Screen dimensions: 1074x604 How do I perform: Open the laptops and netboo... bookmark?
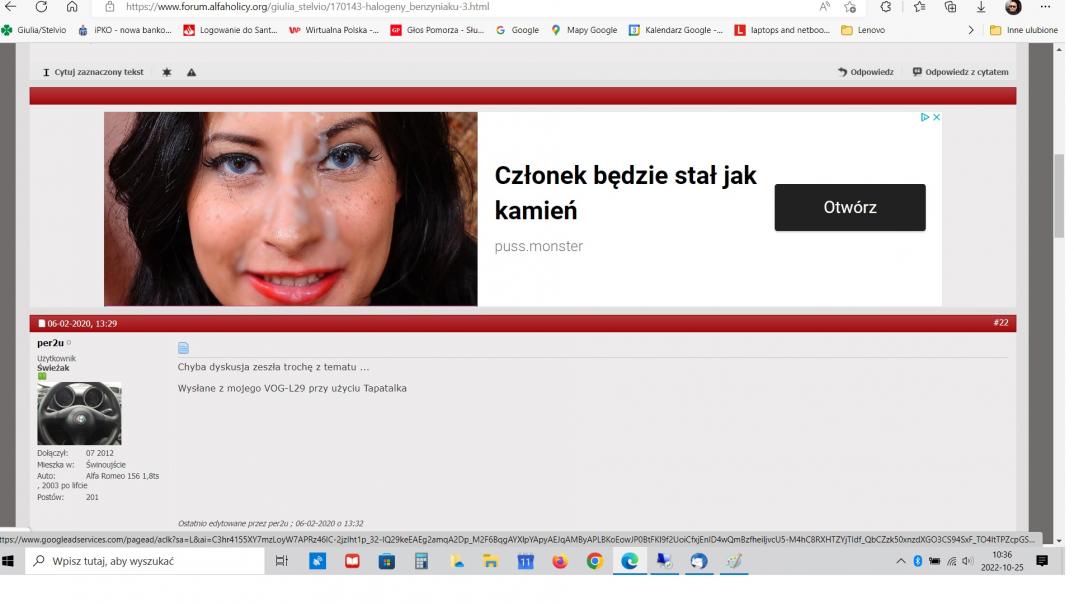(782, 30)
